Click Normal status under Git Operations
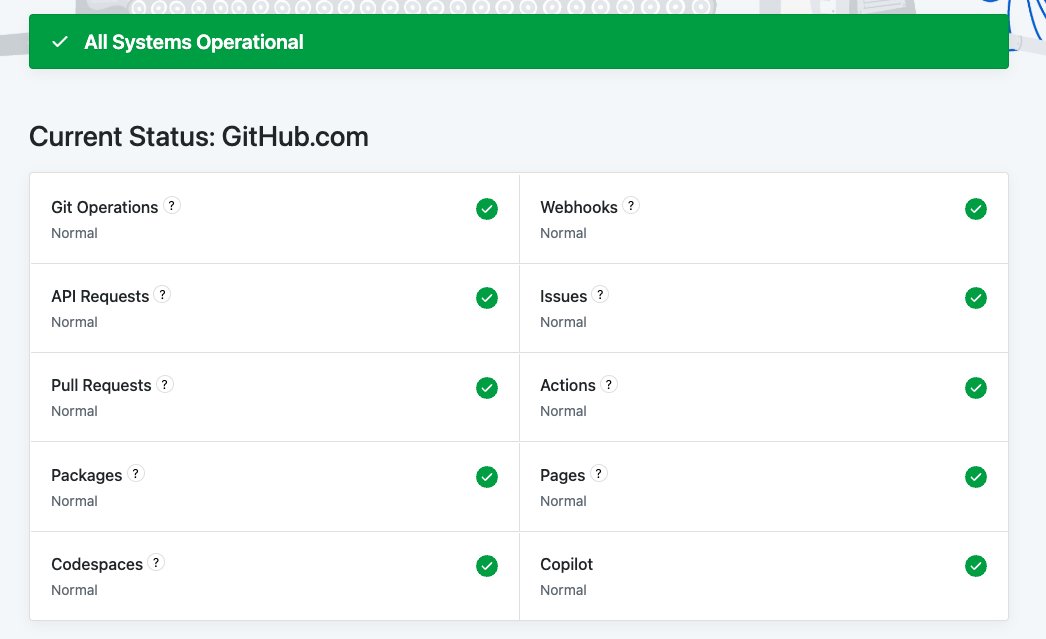Image resolution: width=1046 pixels, height=639 pixels. [74, 233]
